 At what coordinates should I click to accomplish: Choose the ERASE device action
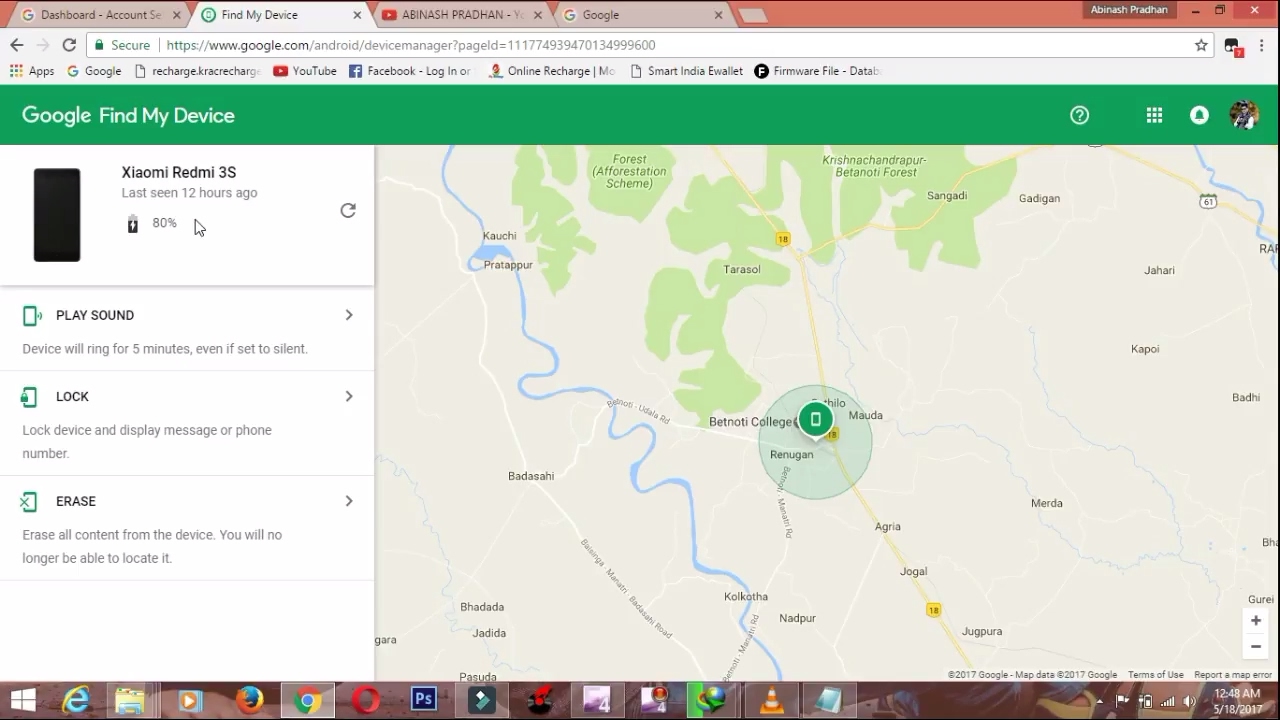coord(76,501)
